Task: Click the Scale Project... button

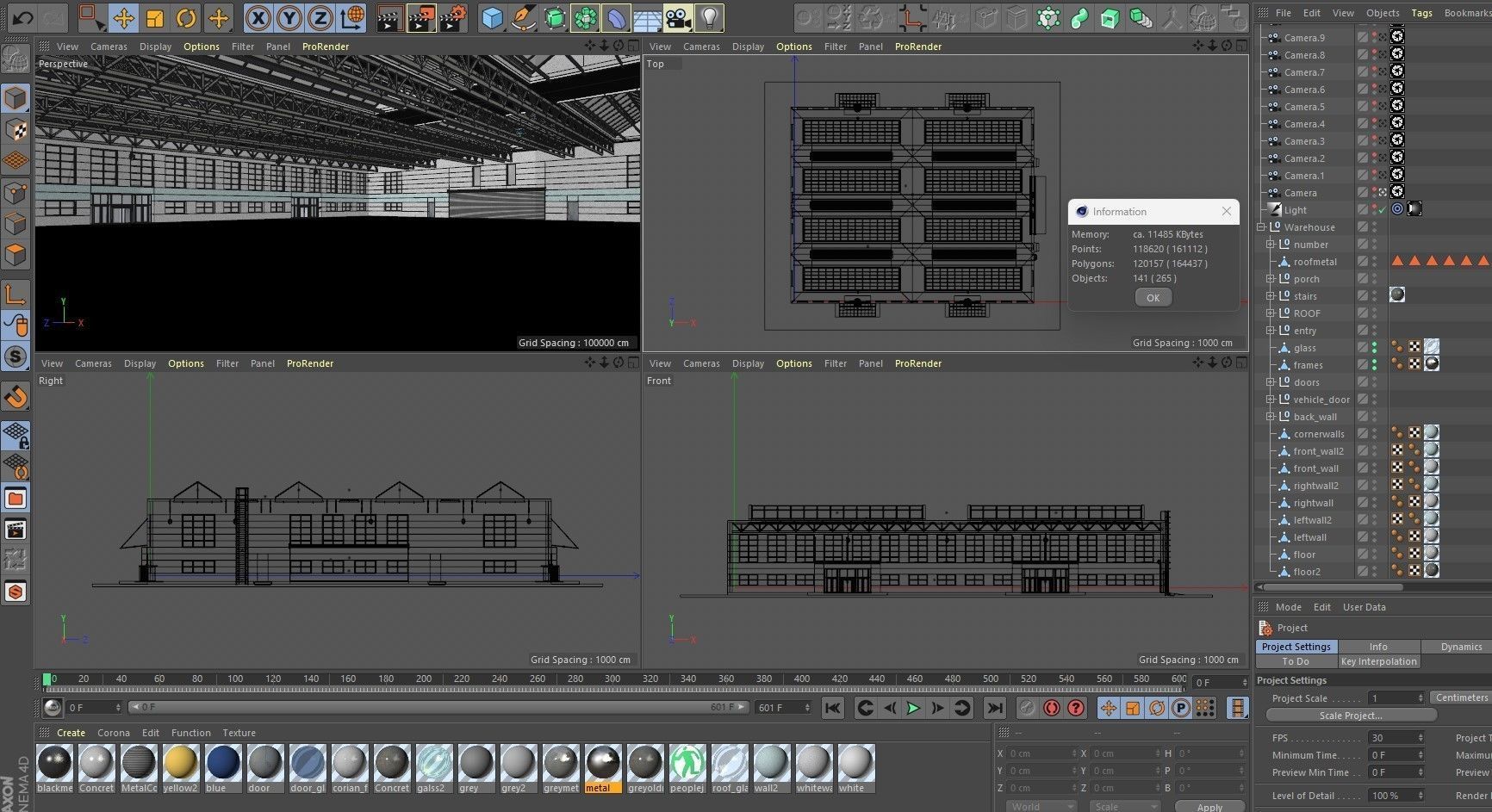Action: [x=1350, y=716]
